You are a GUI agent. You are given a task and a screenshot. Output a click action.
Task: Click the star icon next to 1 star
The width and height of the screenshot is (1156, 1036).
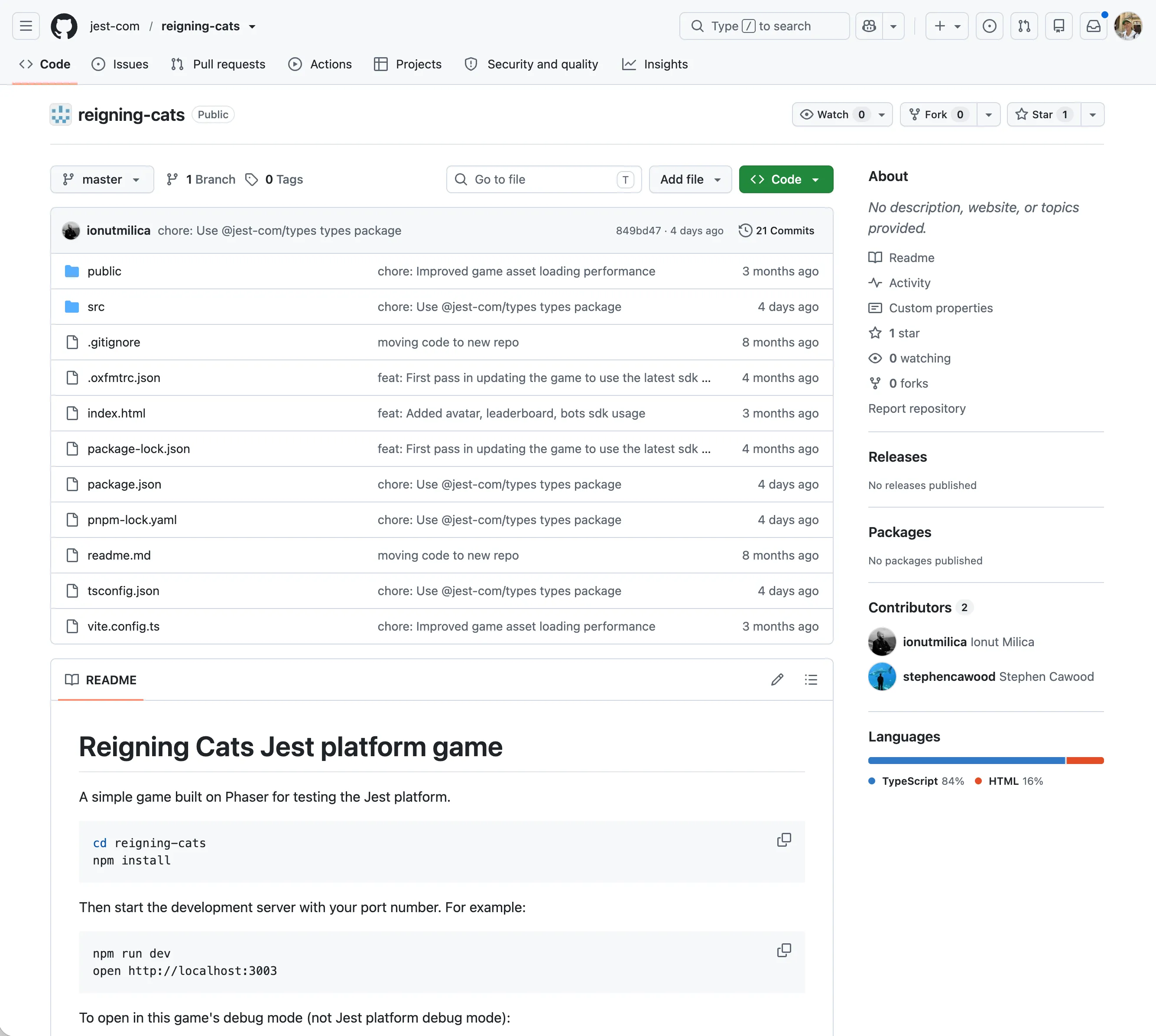click(x=875, y=333)
